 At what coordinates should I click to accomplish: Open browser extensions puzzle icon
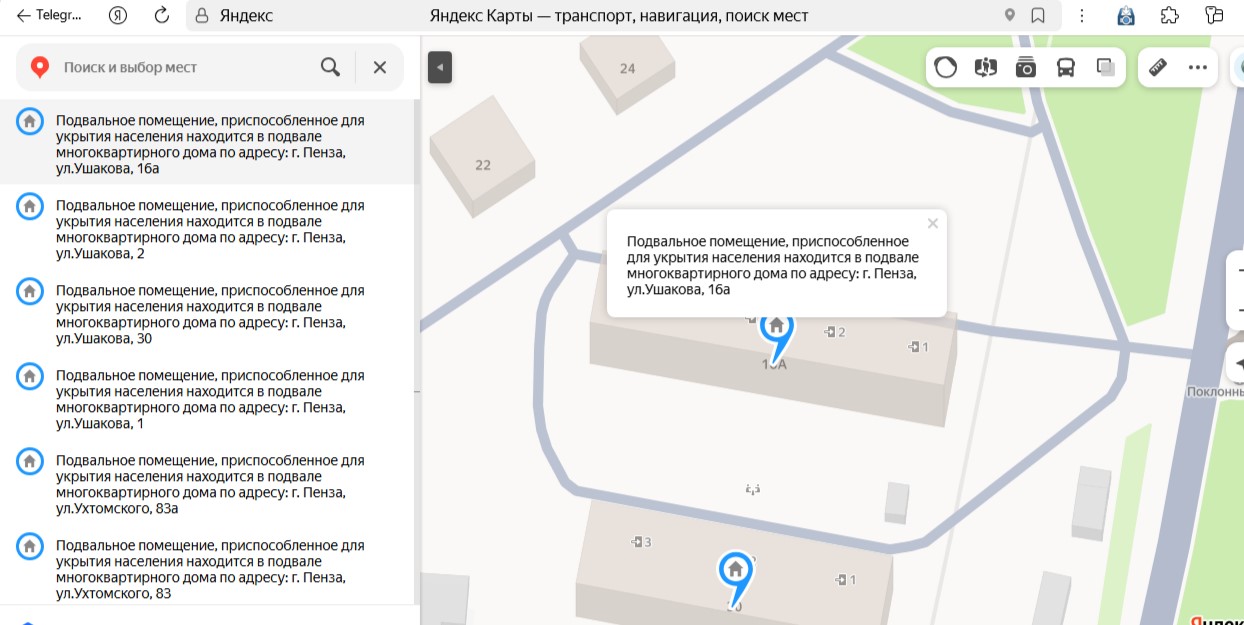pyautogui.click(x=1169, y=16)
